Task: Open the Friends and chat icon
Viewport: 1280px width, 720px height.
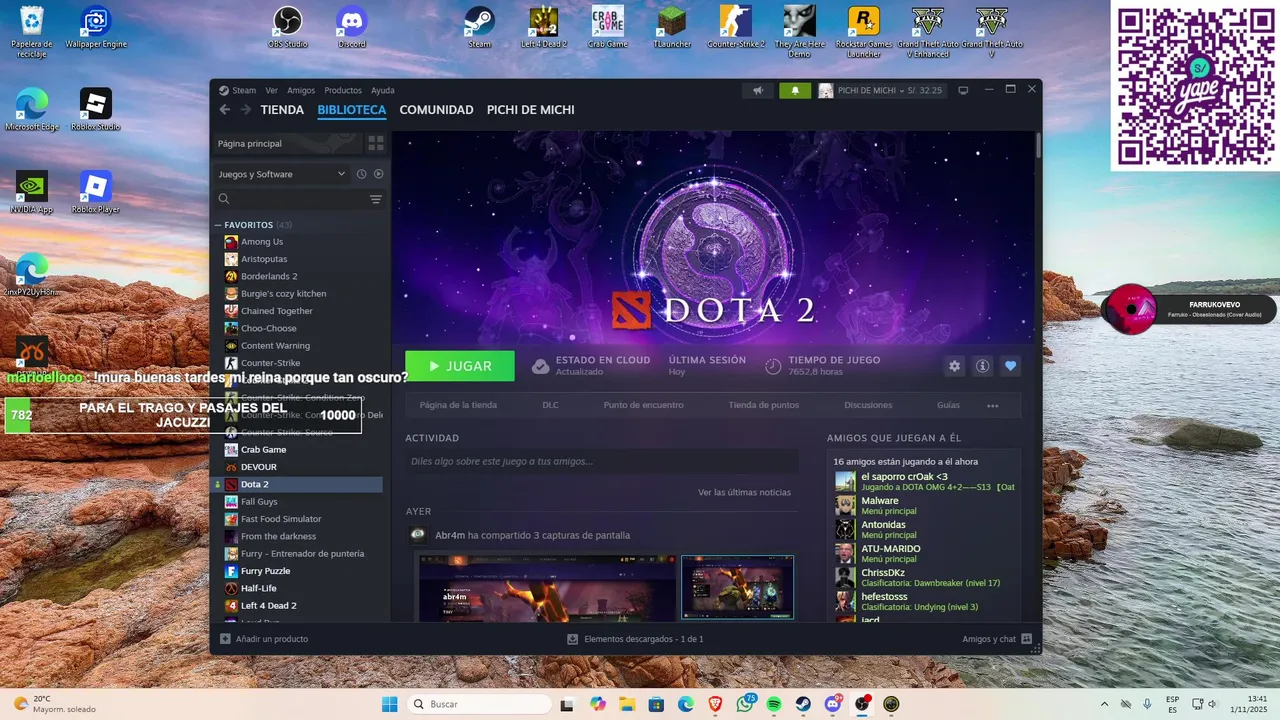Action: [x=1027, y=639]
